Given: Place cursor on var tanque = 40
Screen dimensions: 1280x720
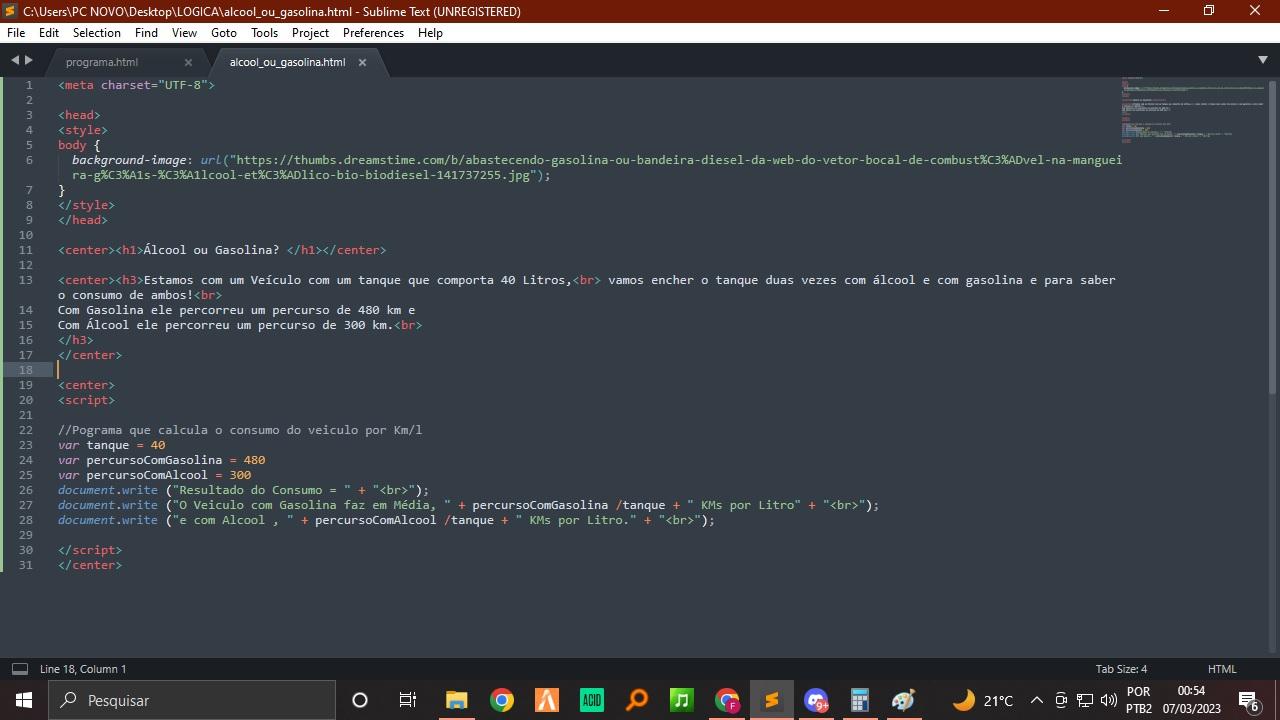Looking at the screenshot, I should pos(112,445).
